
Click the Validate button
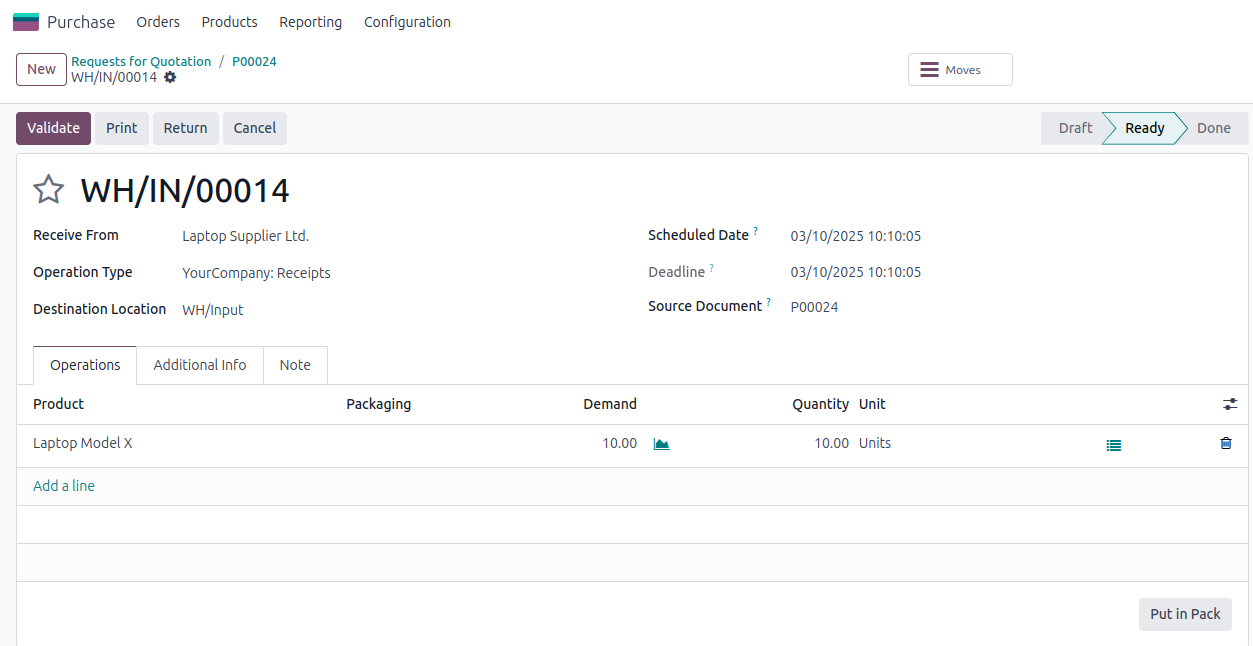point(53,128)
